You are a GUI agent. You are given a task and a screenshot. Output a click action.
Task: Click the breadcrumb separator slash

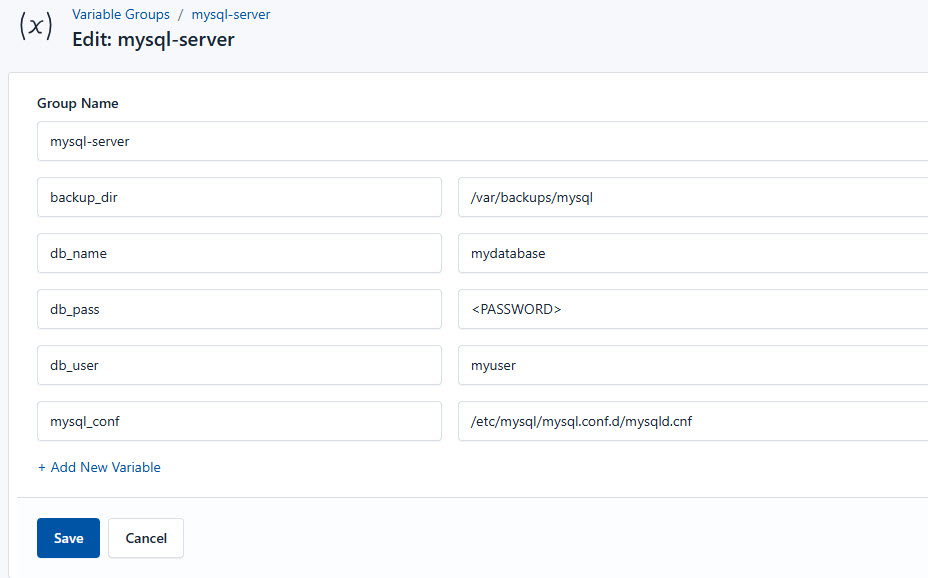pos(180,14)
